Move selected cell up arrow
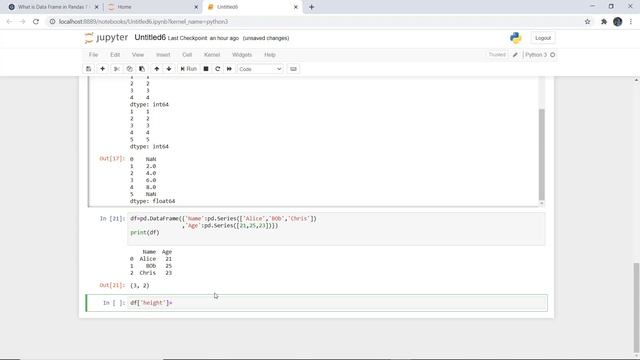 tap(157, 69)
